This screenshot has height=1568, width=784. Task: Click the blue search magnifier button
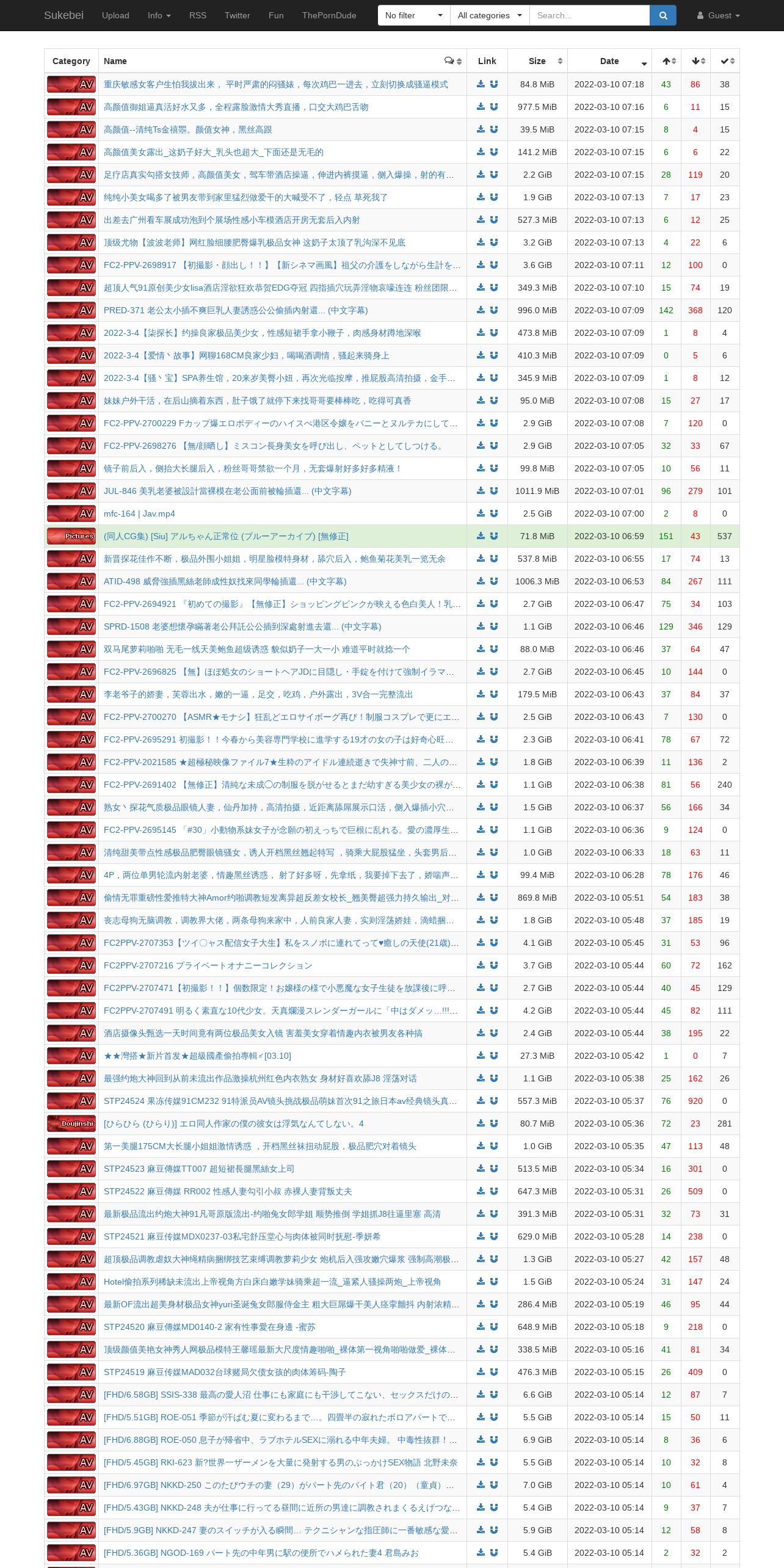pos(663,15)
